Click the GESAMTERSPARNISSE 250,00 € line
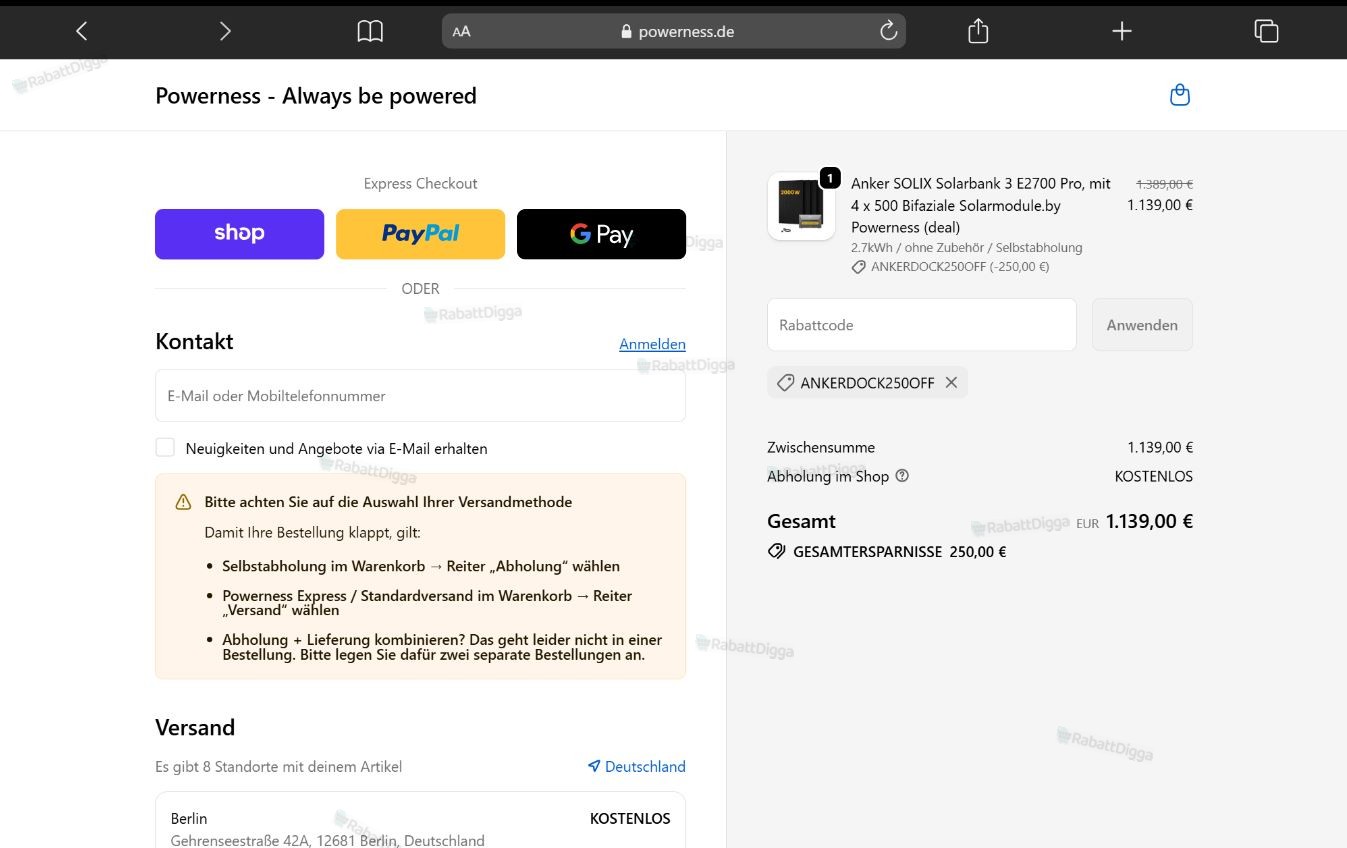This screenshot has width=1347, height=848. [x=886, y=552]
